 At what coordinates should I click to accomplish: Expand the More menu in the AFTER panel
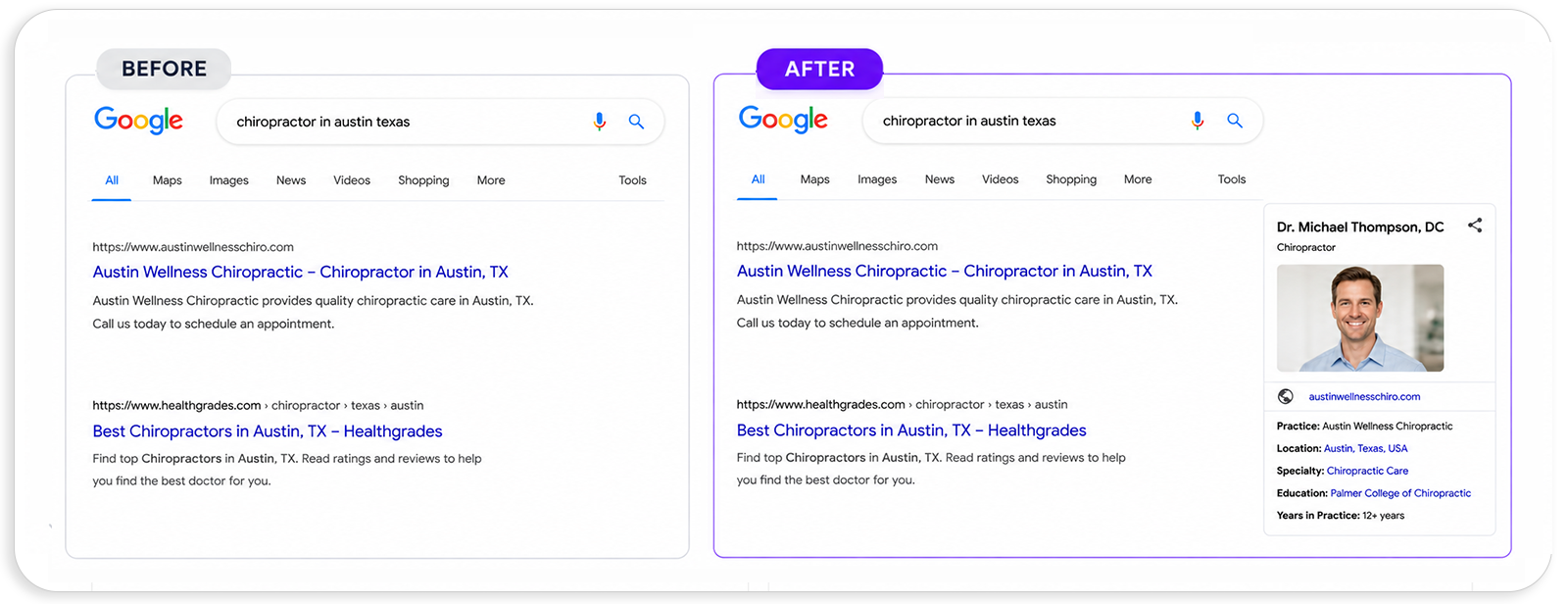point(1138,179)
